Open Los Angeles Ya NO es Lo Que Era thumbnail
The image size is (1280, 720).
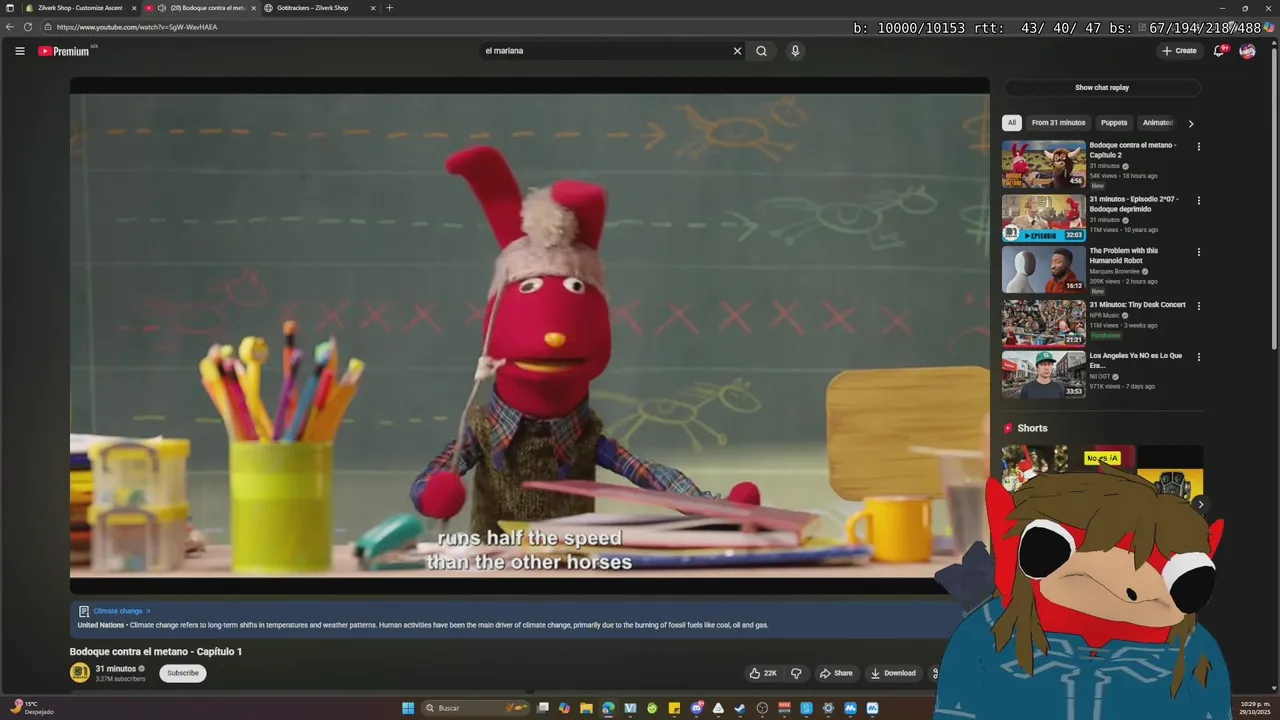tap(1044, 374)
